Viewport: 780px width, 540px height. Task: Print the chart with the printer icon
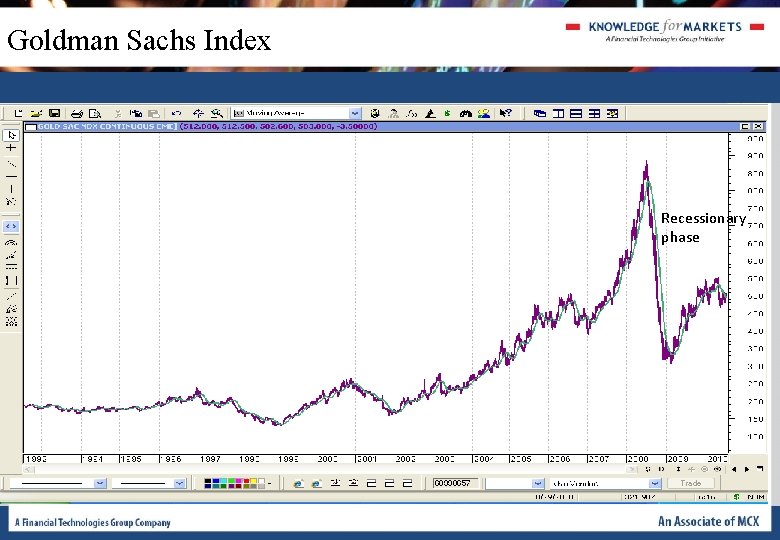point(77,113)
